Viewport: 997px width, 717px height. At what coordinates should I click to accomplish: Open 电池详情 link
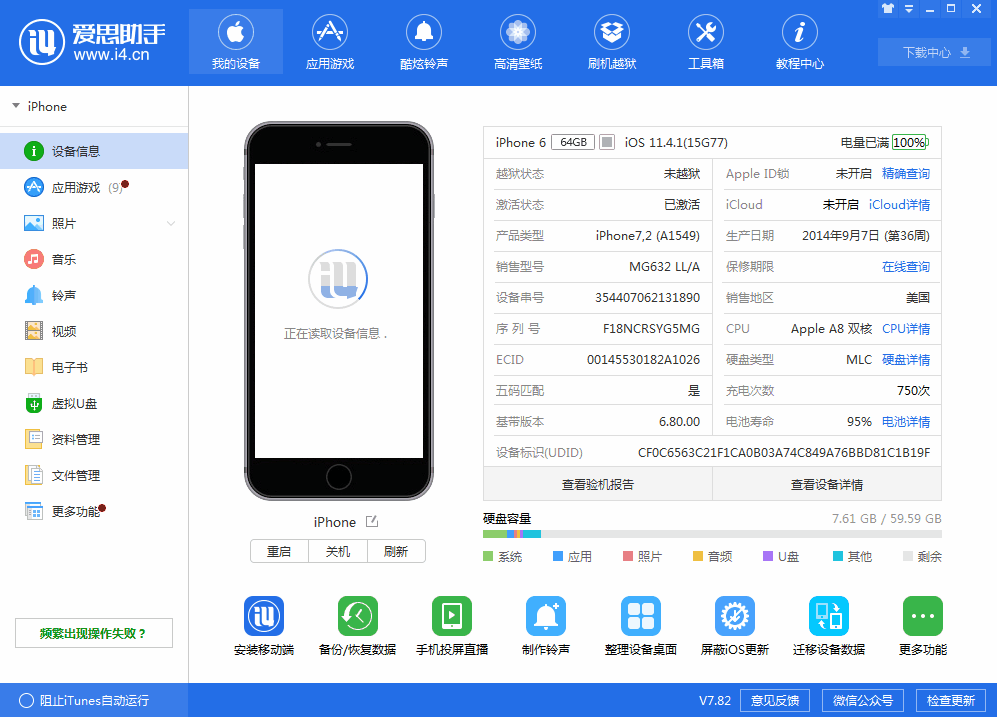(906, 422)
